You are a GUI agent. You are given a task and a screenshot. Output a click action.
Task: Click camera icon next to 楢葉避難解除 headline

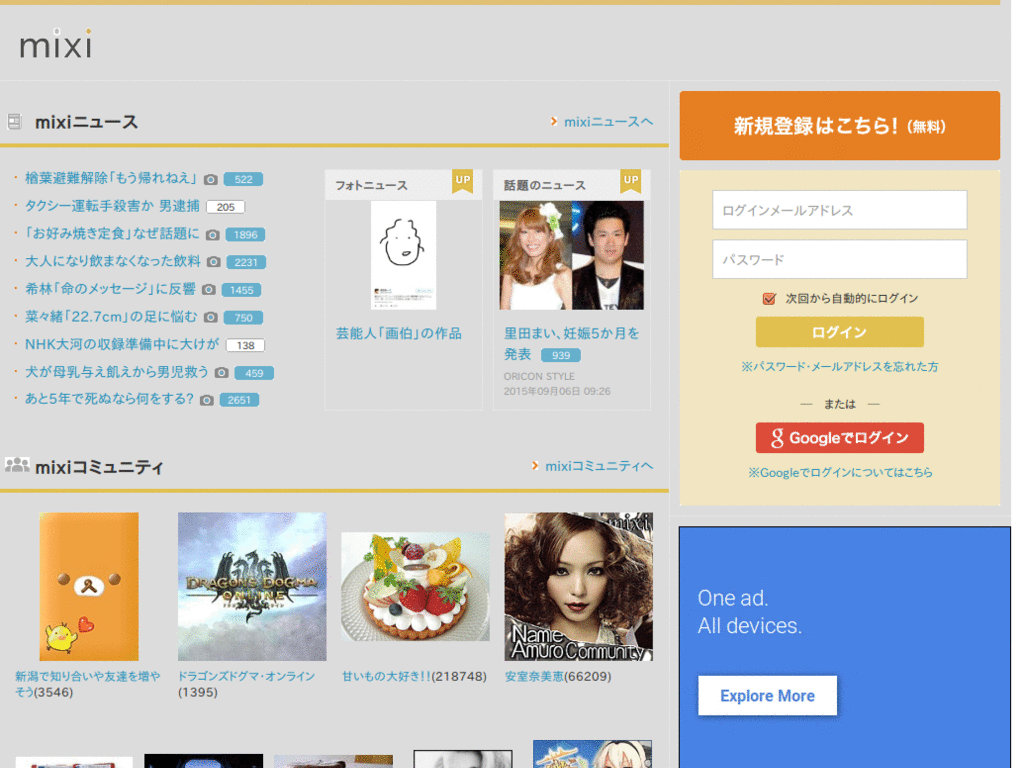tap(210, 179)
